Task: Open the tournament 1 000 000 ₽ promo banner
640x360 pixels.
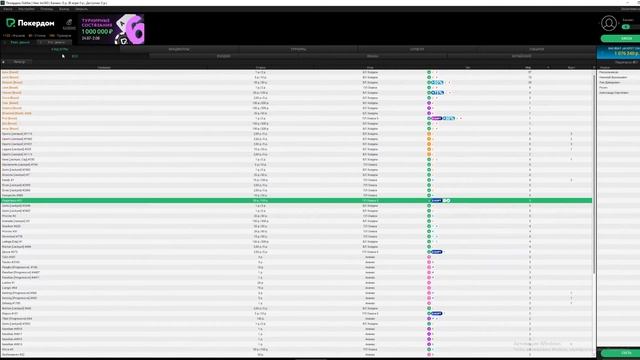Action: (112, 29)
